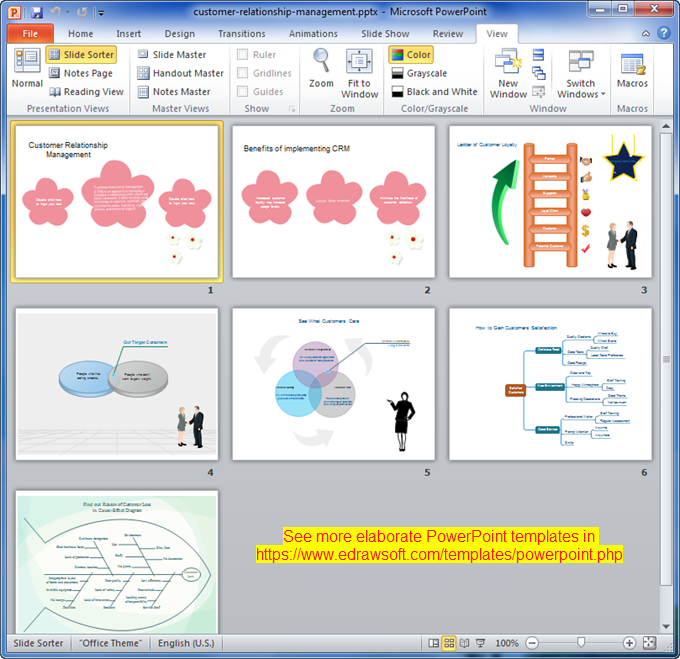The image size is (680, 659).
Task: Switch to the Slide Show tab
Action: (x=385, y=33)
